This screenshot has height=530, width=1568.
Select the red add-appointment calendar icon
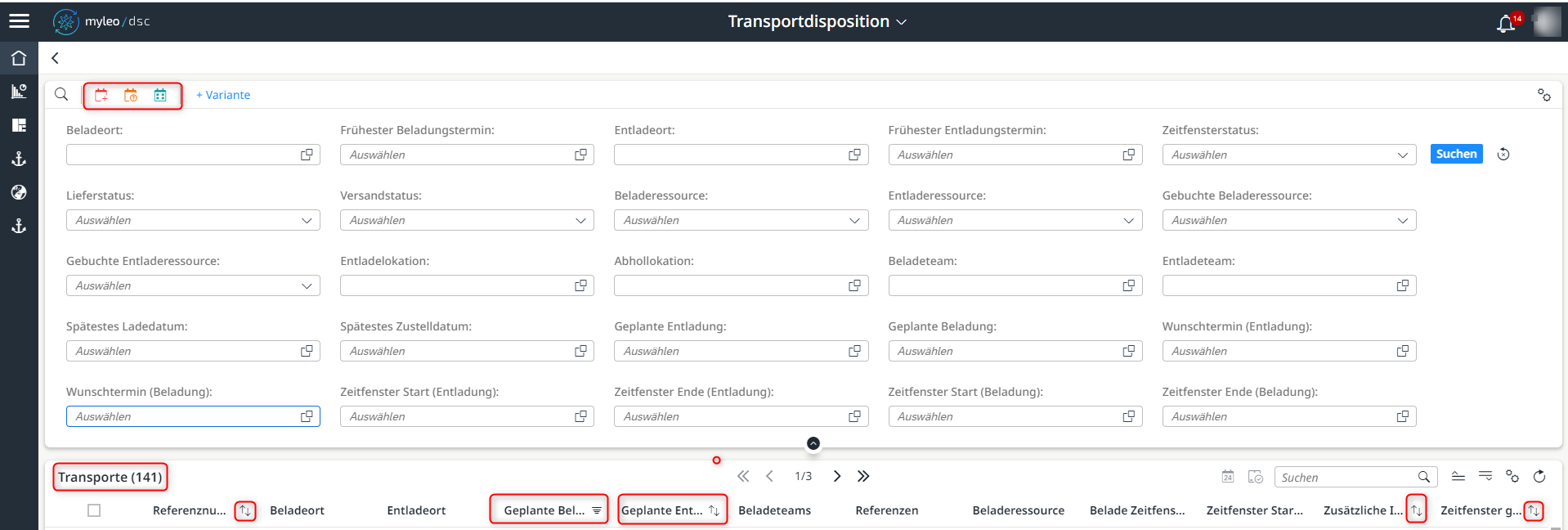(x=101, y=95)
